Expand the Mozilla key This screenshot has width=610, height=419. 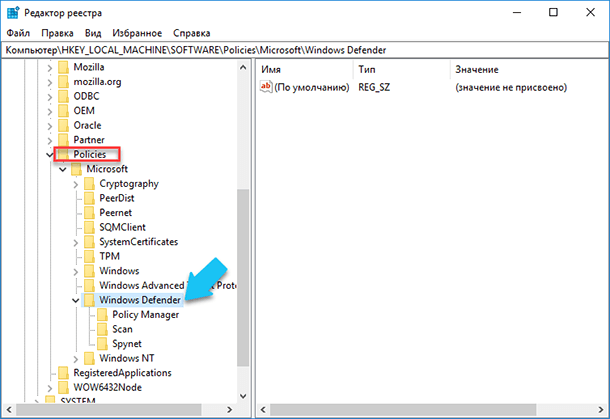tap(49, 68)
